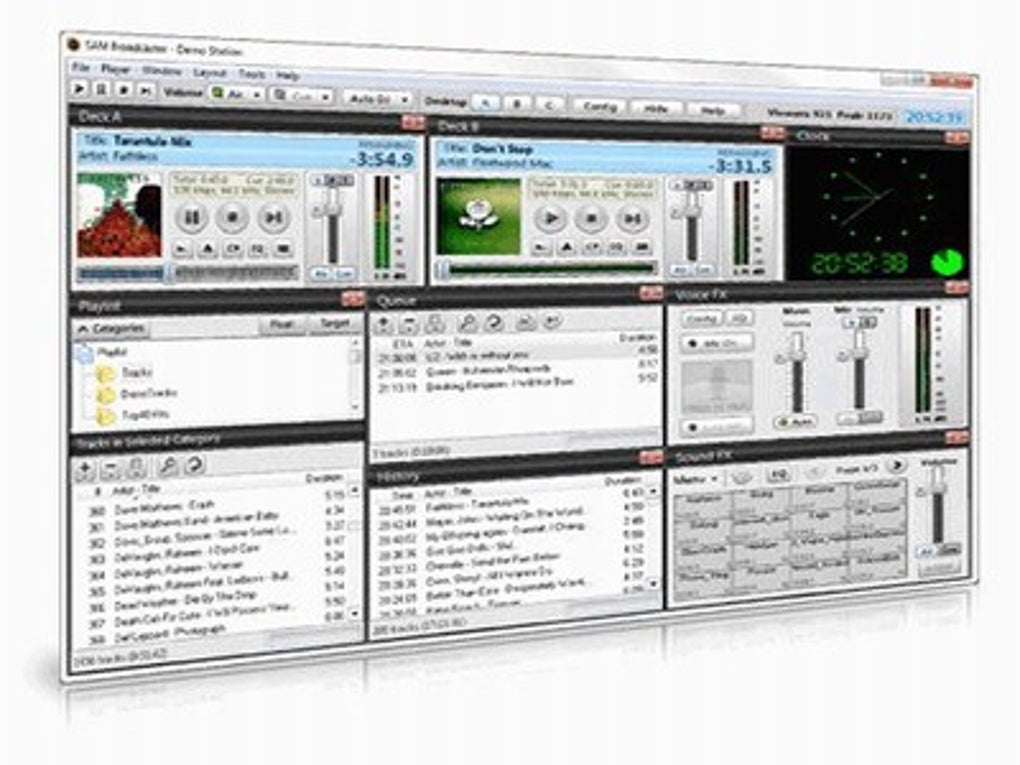Go to next page of Sound FX pads

897,465
